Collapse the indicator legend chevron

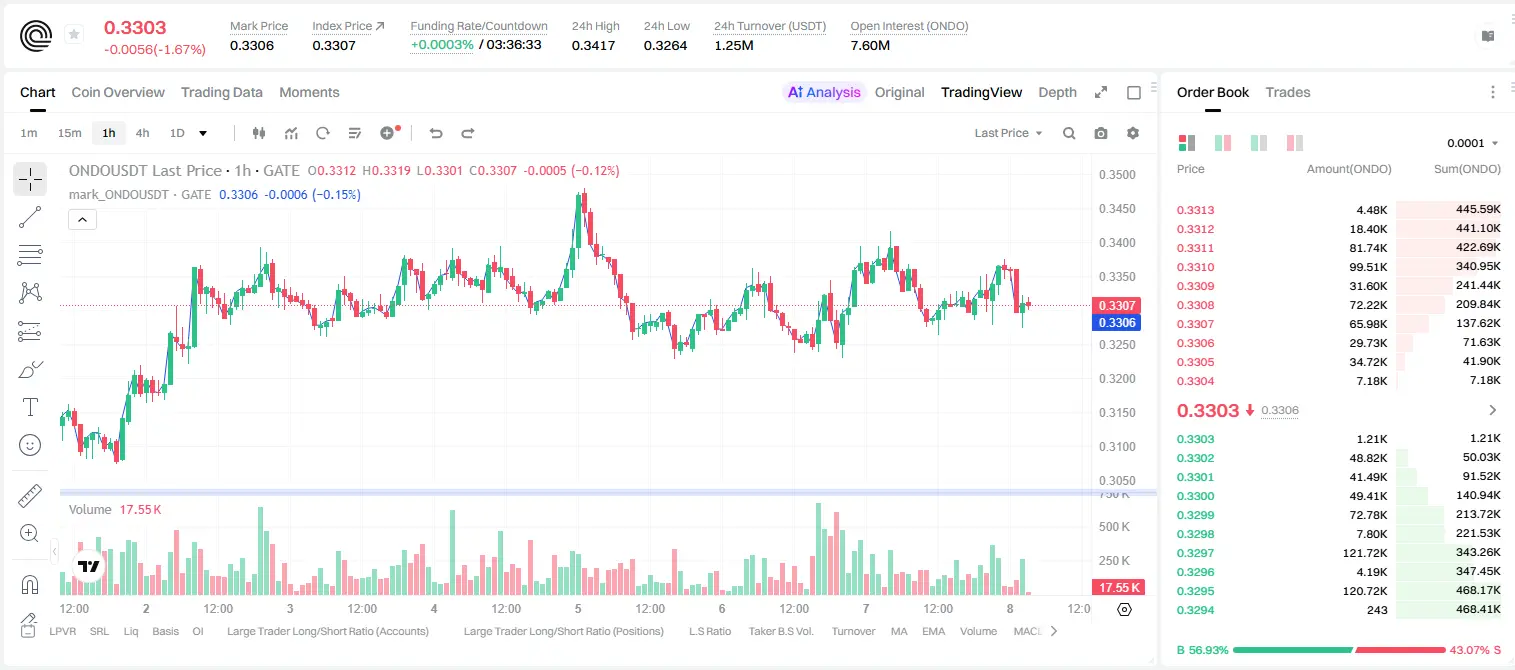[x=82, y=220]
